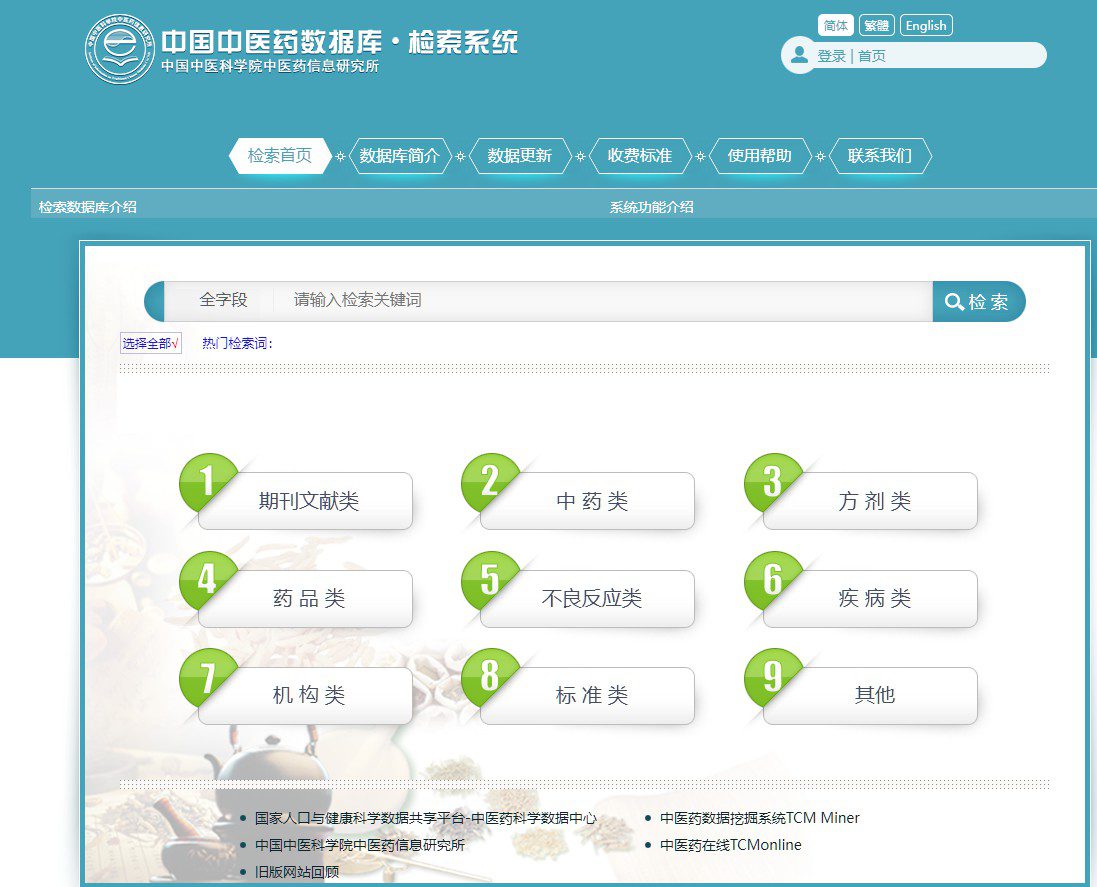The width and height of the screenshot is (1097, 887).
Task: Open the 机构类 category
Action: (306, 695)
